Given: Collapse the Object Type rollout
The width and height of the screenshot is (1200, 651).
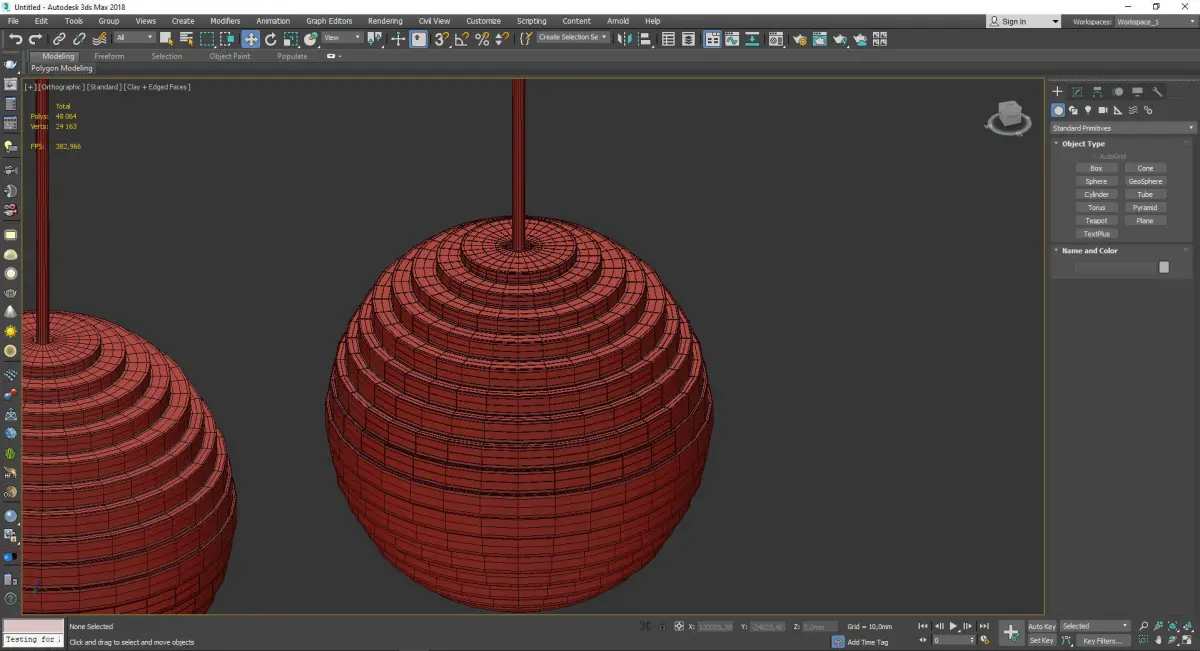Looking at the screenshot, I should click(x=1083, y=144).
